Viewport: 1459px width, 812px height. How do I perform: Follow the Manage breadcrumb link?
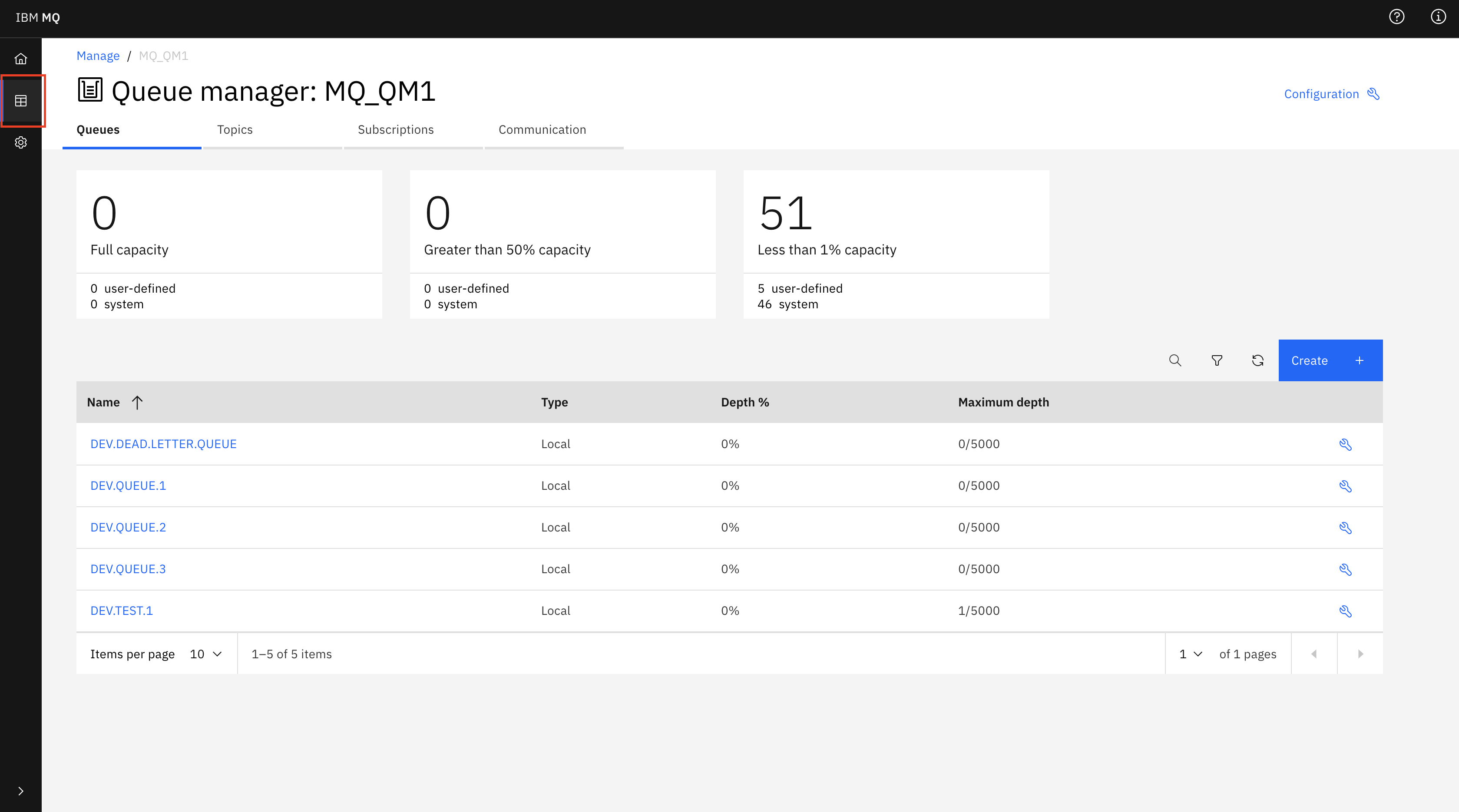pyautogui.click(x=97, y=56)
